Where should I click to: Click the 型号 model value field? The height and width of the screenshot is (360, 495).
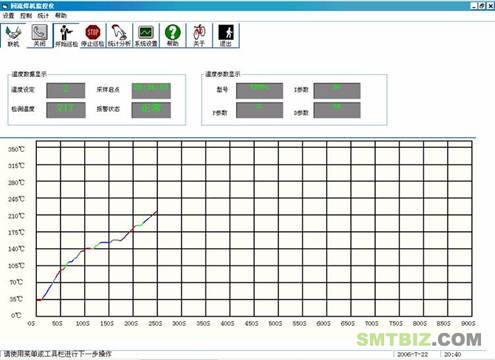point(259,90)
